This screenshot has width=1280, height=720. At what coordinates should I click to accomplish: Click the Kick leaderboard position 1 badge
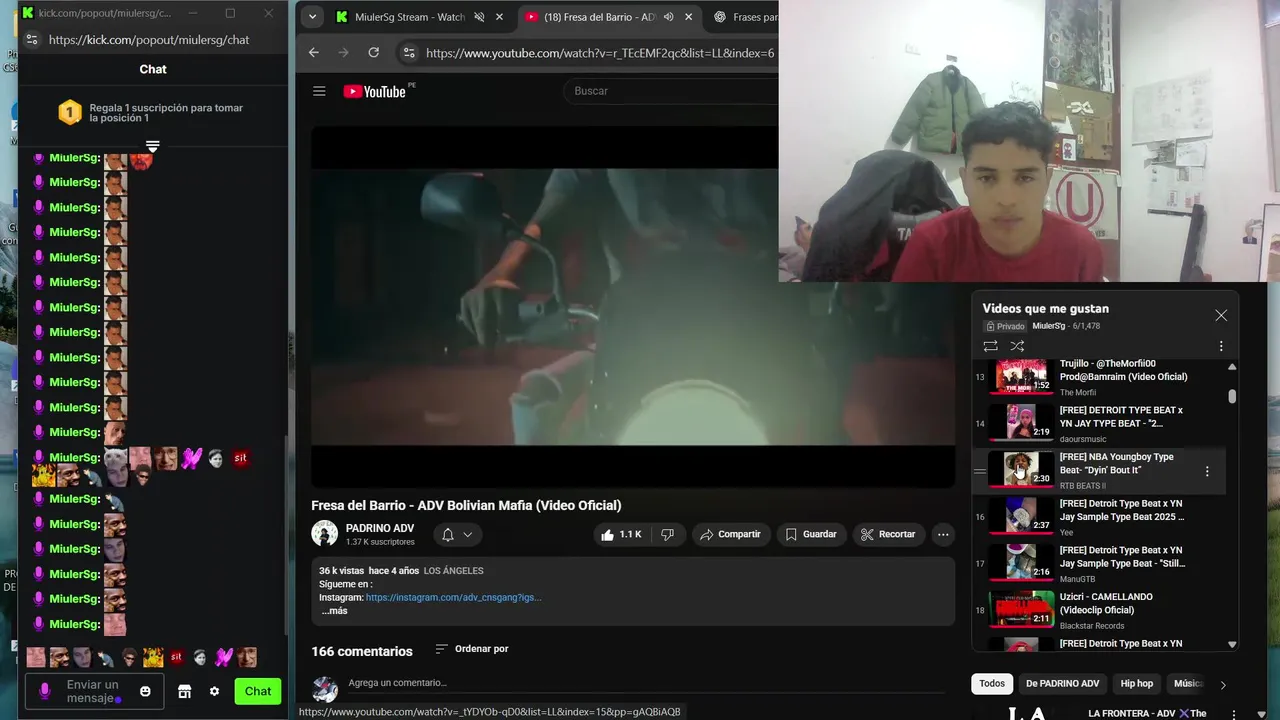click(69, 112)
